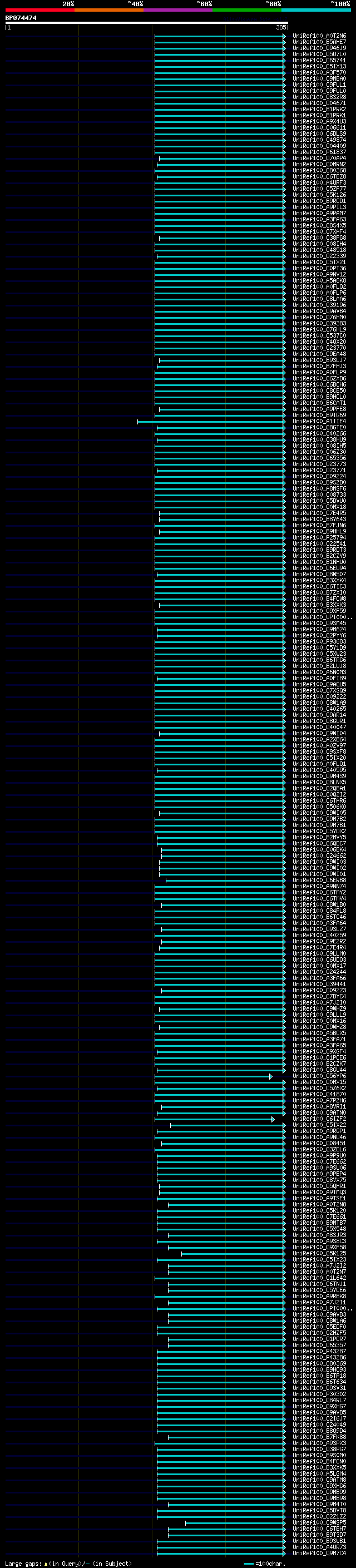Select the UniRef100_B9RCD1 label
356x1568 pixels.
[319, 201]
